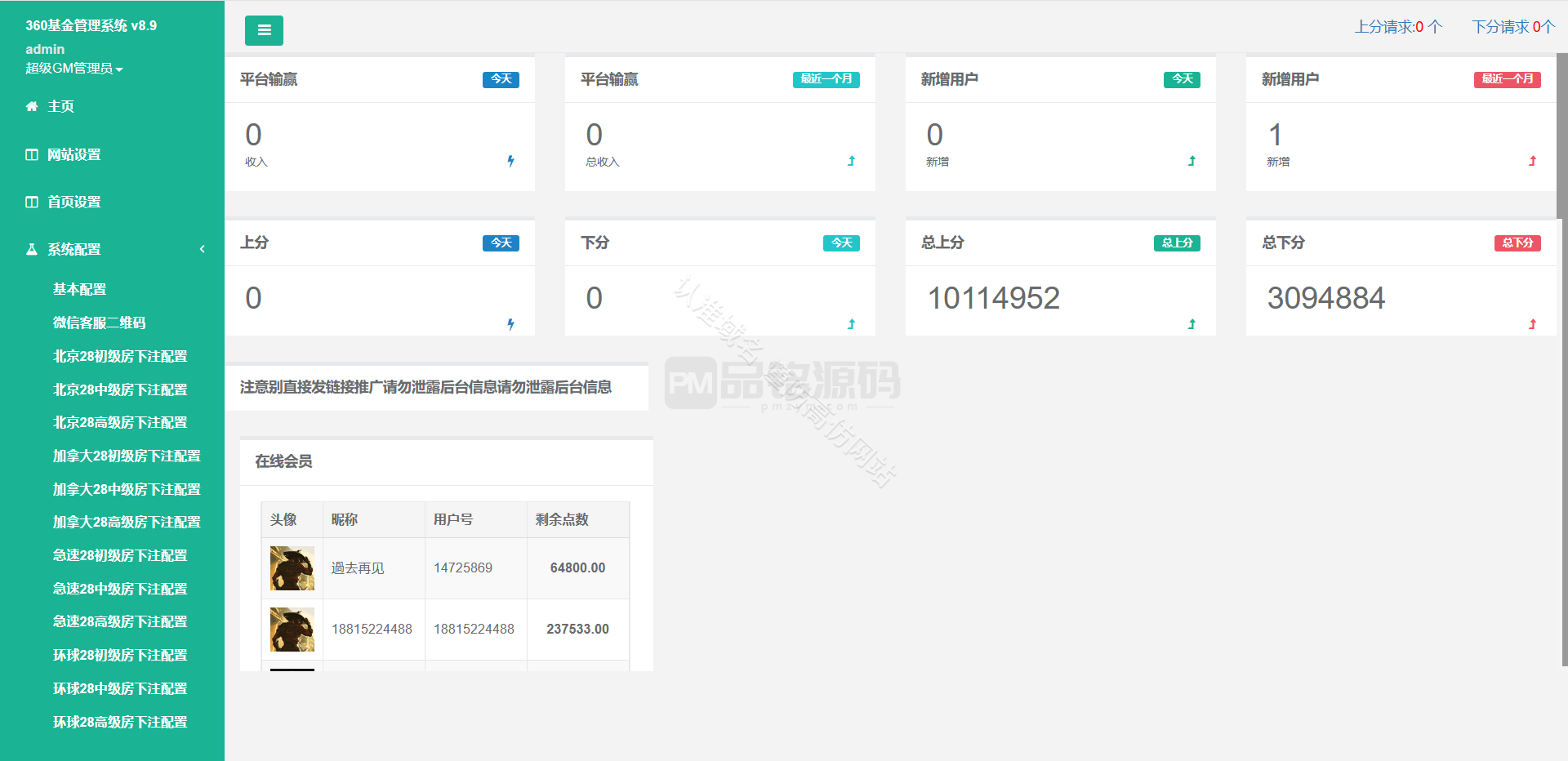Click the 今天 badge in 上分 card
This screenshot has height=761, width=1568.
[501, 243]
